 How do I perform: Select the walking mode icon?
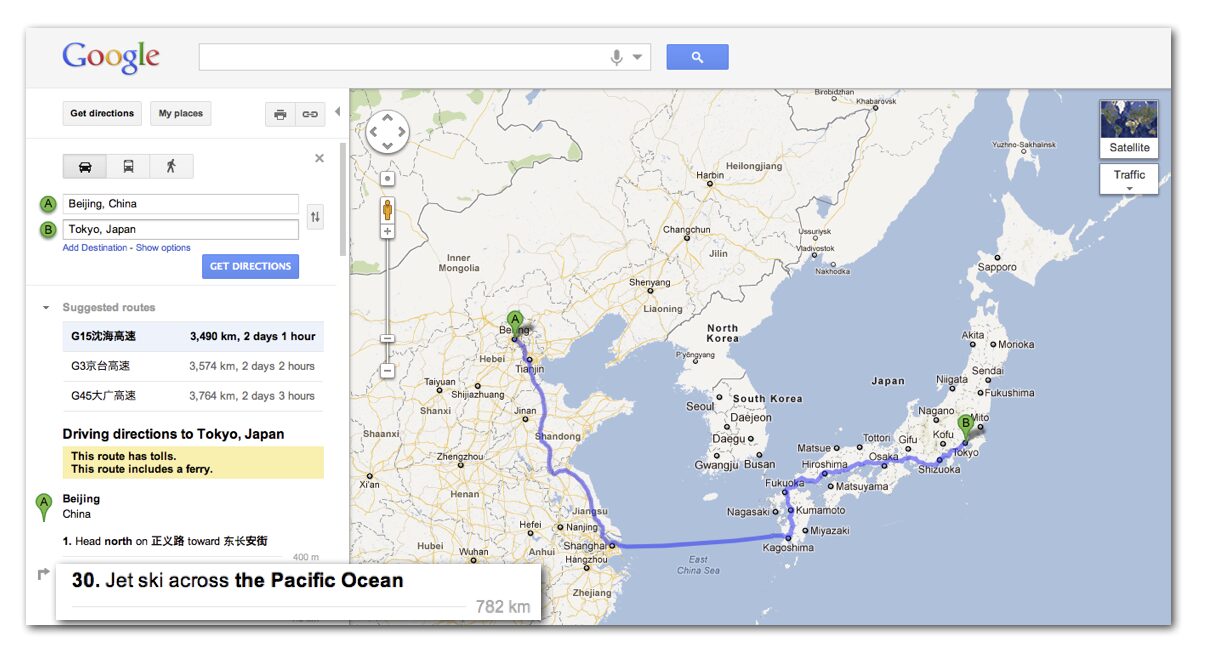click(171, 166)
